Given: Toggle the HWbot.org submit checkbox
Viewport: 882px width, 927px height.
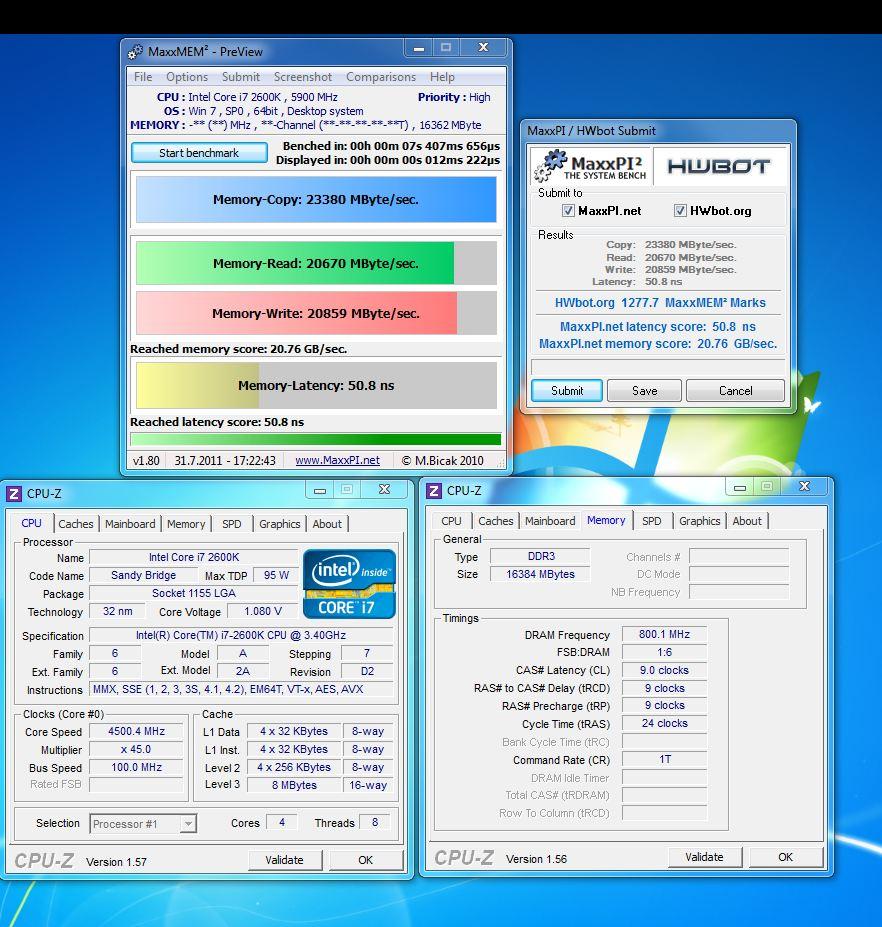Looking at the screenshot, I should click(680, 210).
